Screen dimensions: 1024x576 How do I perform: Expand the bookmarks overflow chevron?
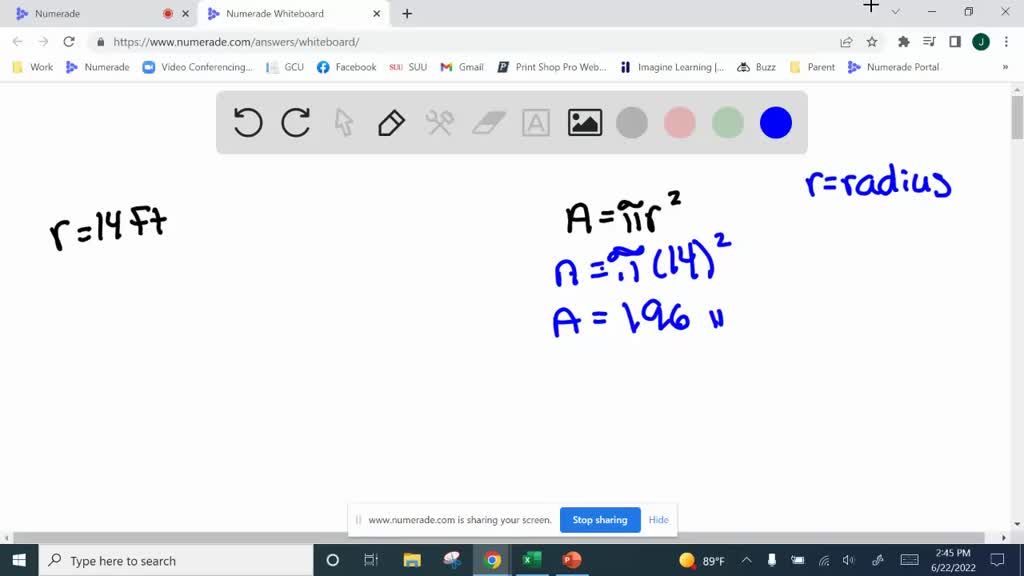coord(1005,67)
